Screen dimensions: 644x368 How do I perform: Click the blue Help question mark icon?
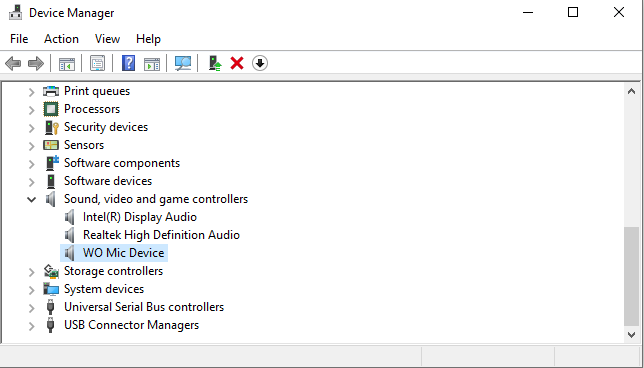click(128, 63)
